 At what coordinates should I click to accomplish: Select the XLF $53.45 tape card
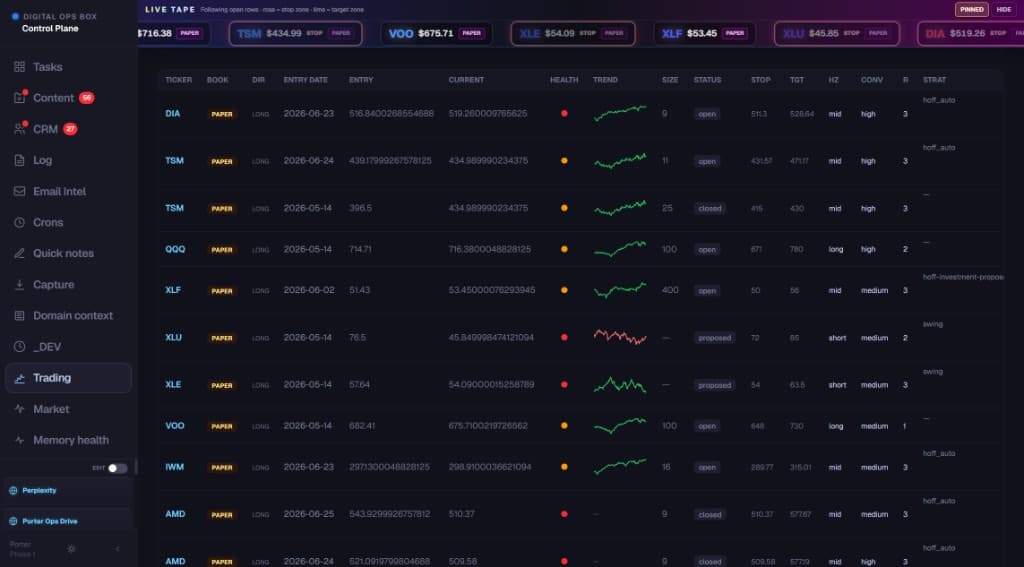[705, 33]
